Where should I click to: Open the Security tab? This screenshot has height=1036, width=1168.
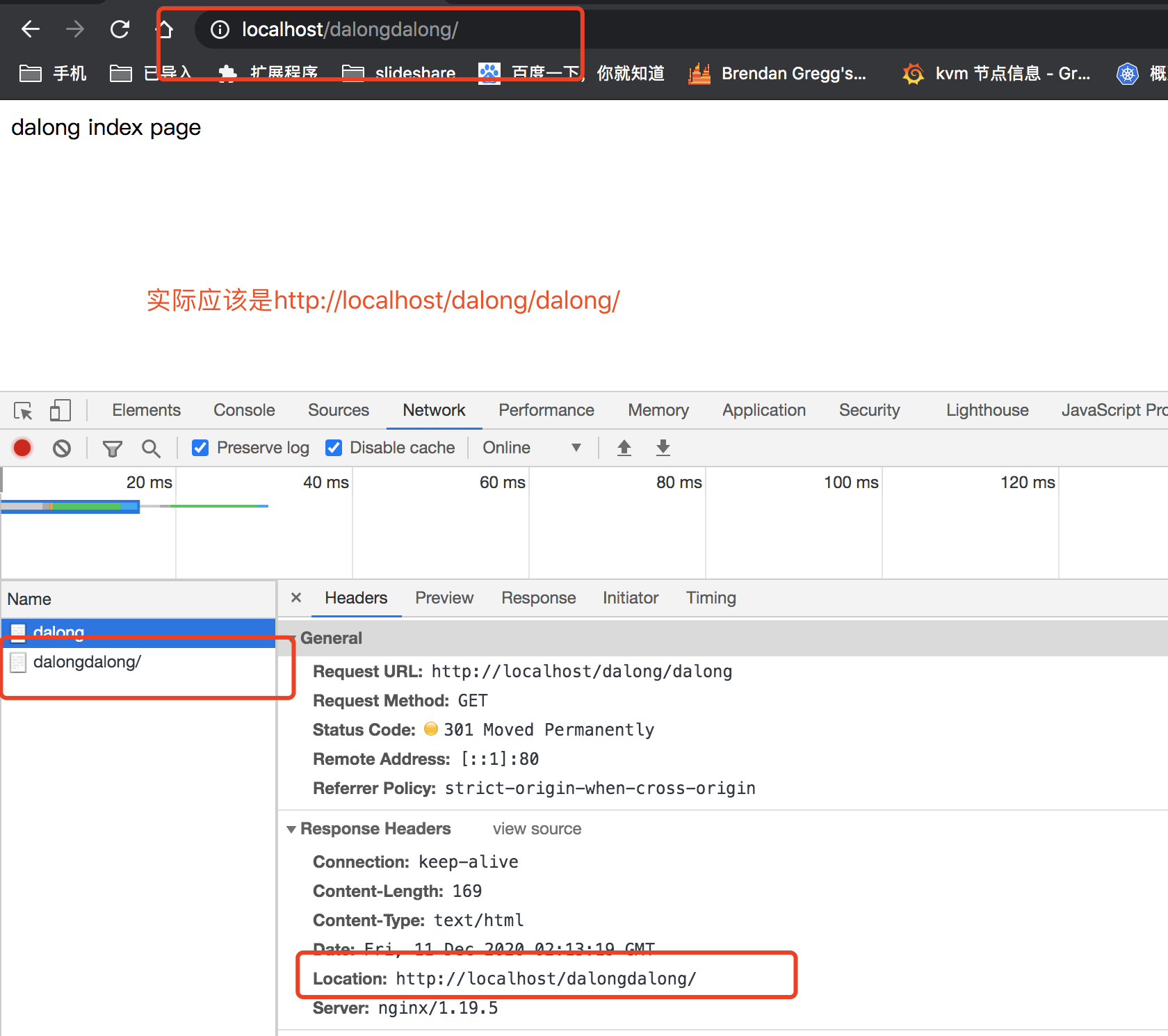(x=869, y=410)
